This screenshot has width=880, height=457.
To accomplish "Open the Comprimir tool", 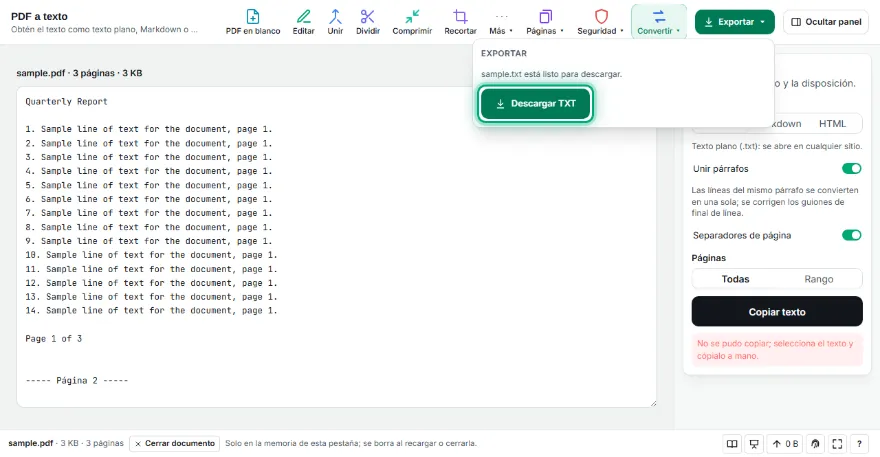I will click(x=412, y=22).
